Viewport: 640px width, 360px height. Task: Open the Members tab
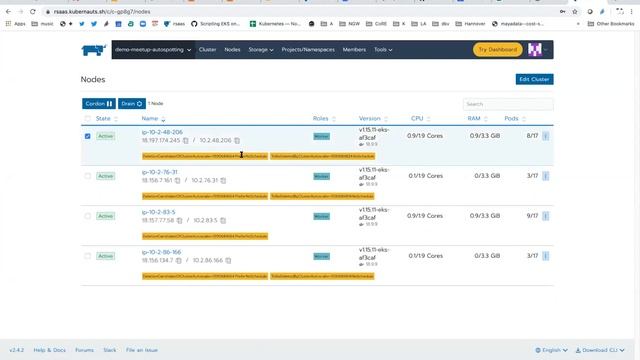point(354,50)
